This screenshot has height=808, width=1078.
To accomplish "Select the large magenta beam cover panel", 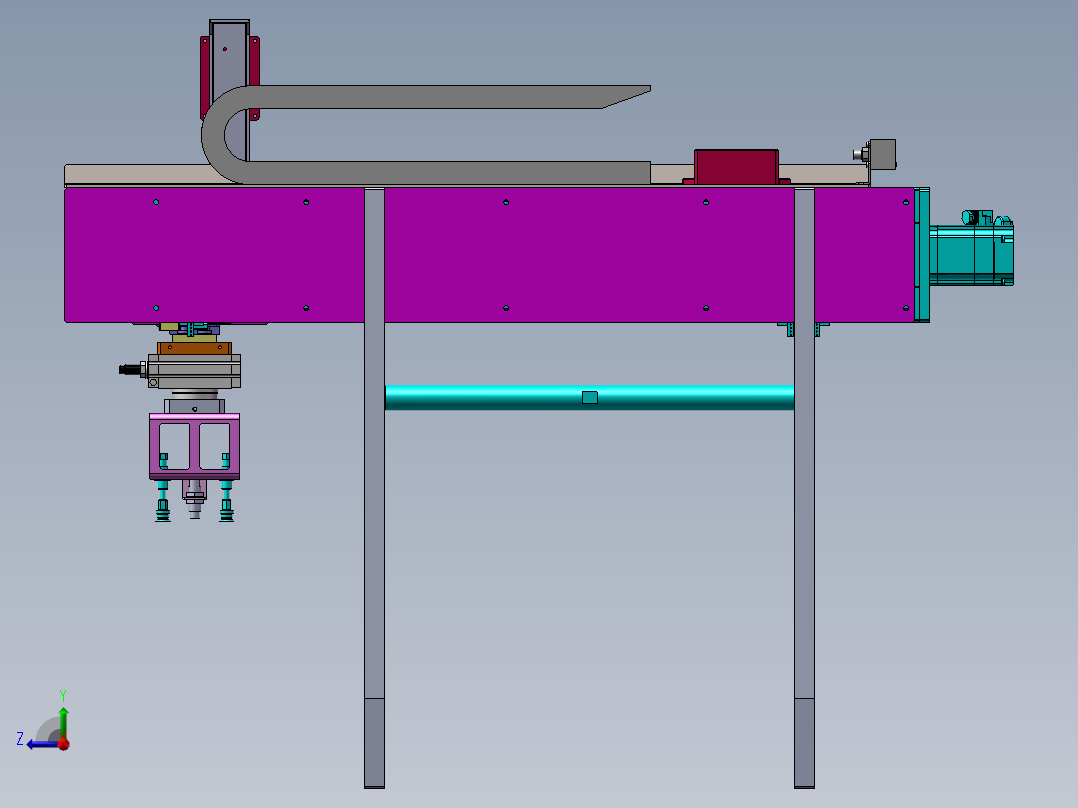I will (489, 255).
